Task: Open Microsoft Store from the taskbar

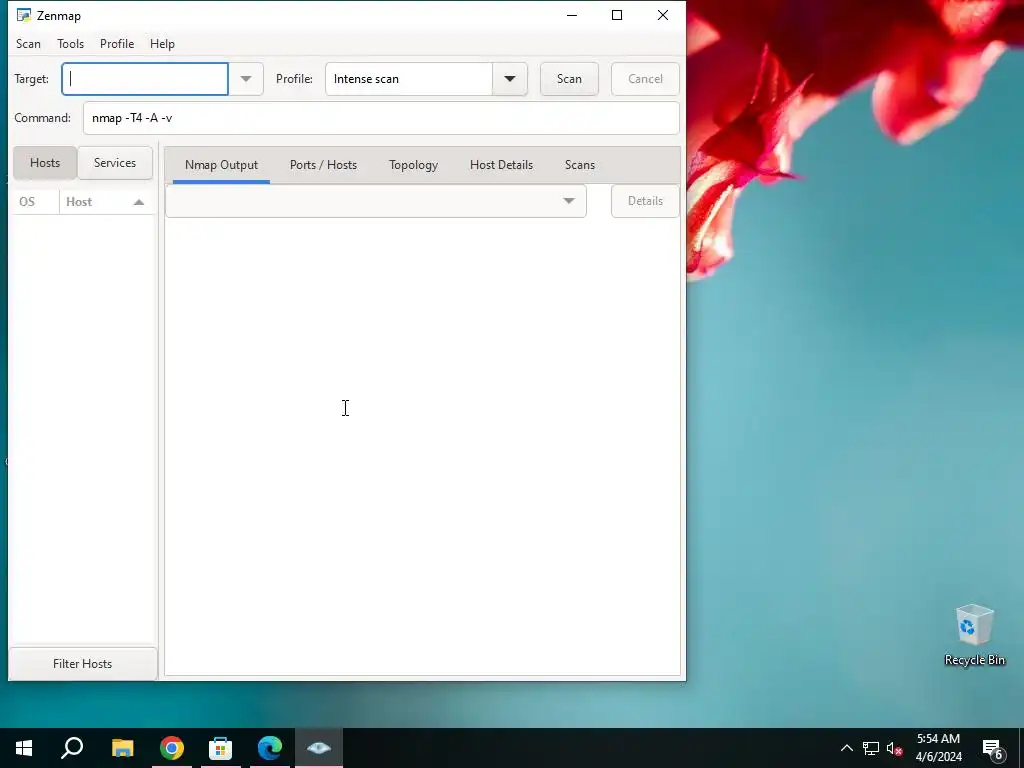Action: (x=221, y=748)
